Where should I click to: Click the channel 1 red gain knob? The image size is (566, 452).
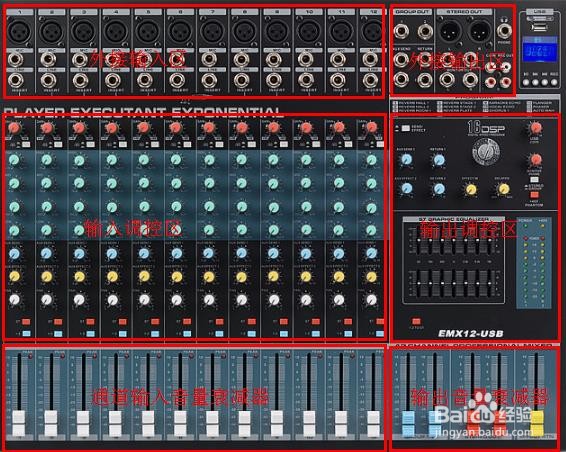(14, 127)
